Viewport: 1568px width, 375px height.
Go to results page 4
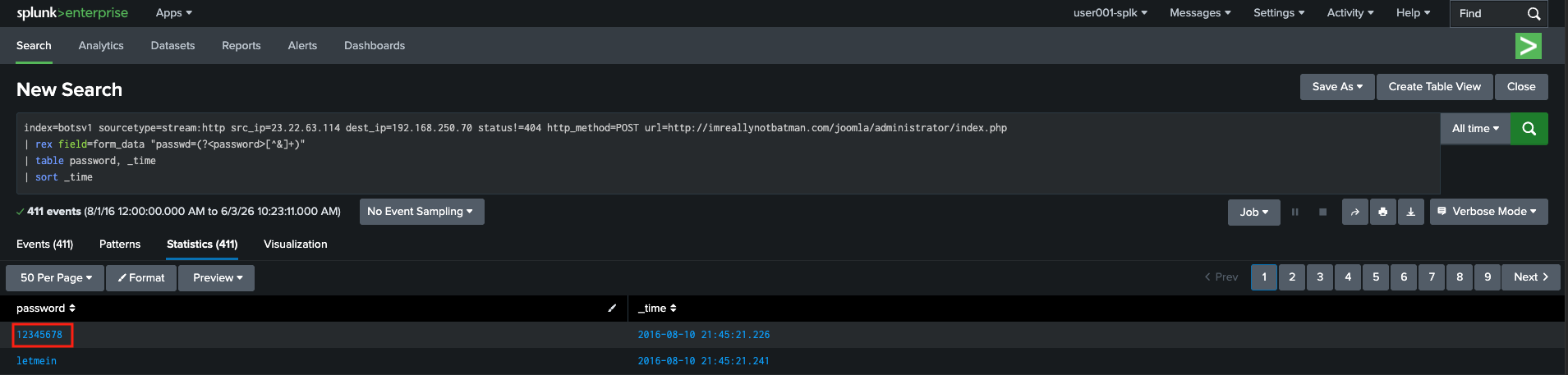(x=1348, y=277)
